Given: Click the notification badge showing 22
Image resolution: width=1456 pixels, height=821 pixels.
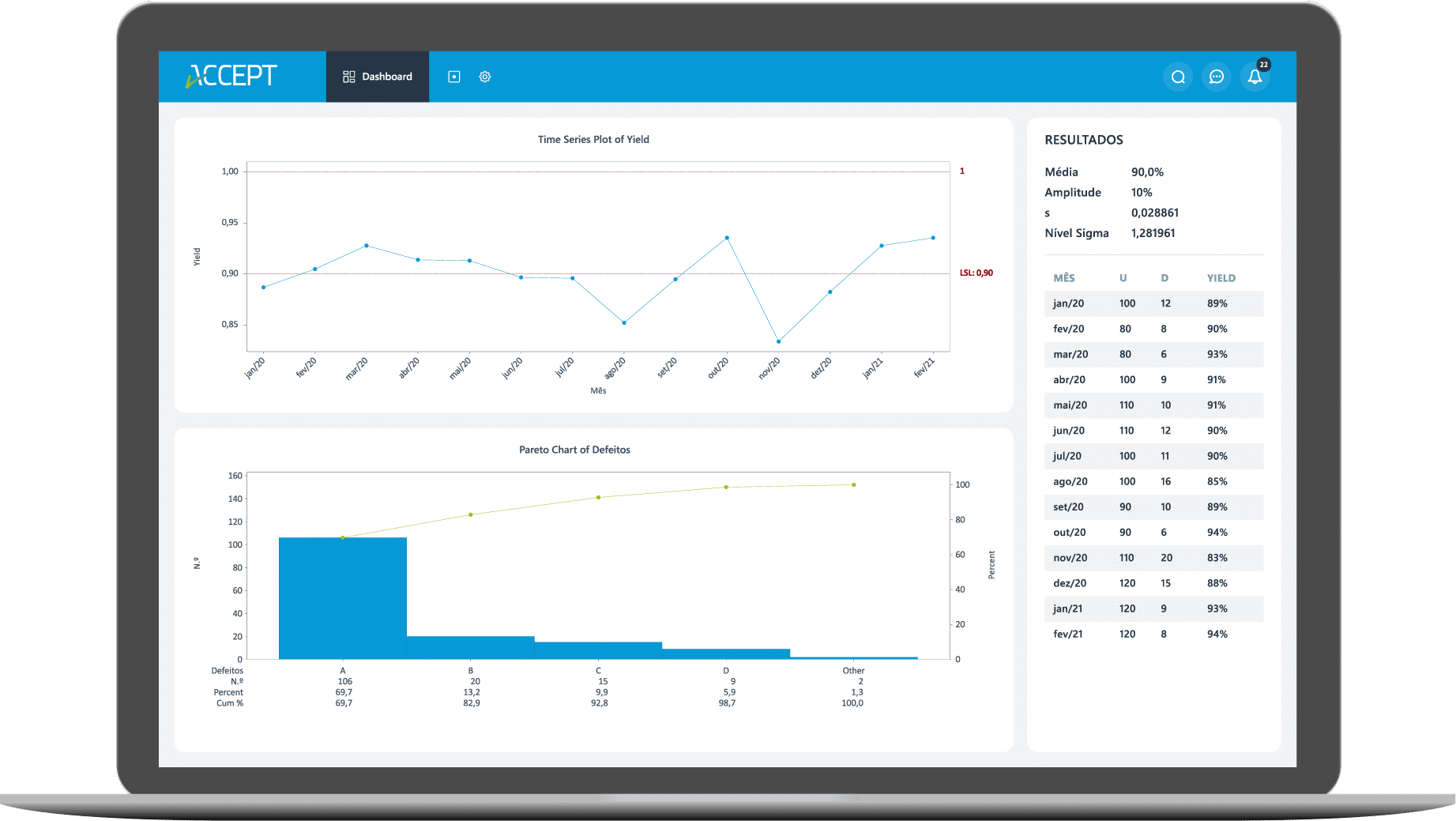Looking at the screenshot, I should tap(1264, 65).
